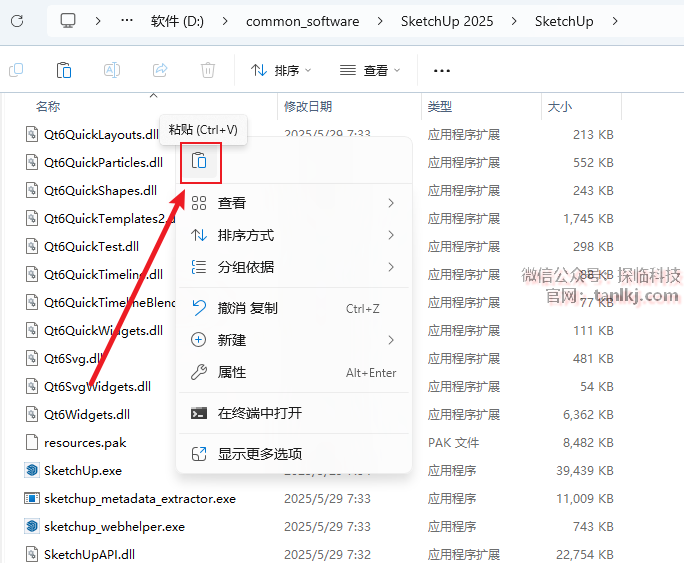Click the sketchup_webhelper.exe file icon
The width and height of the screenshot is (684, 563).
point(32,526)
